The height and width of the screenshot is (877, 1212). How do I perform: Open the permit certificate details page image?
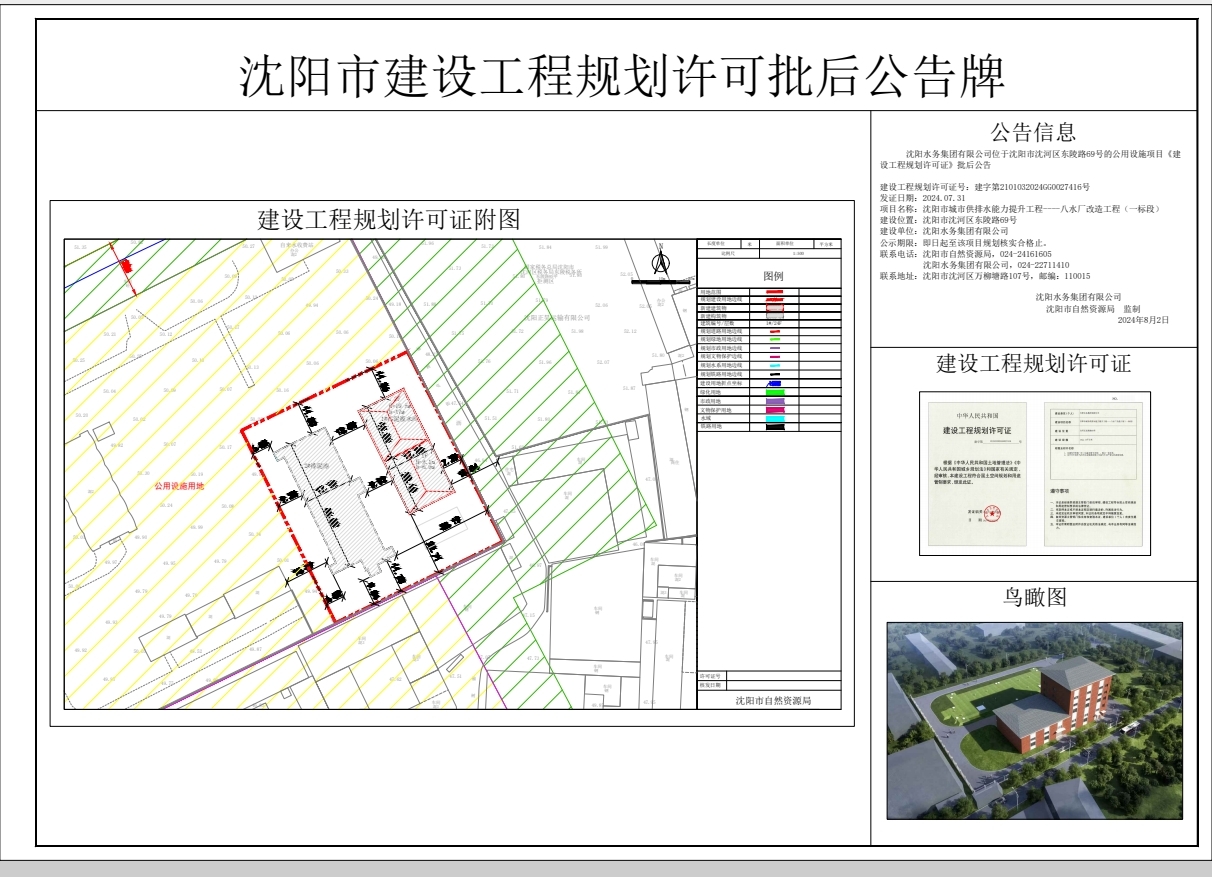1093,475
